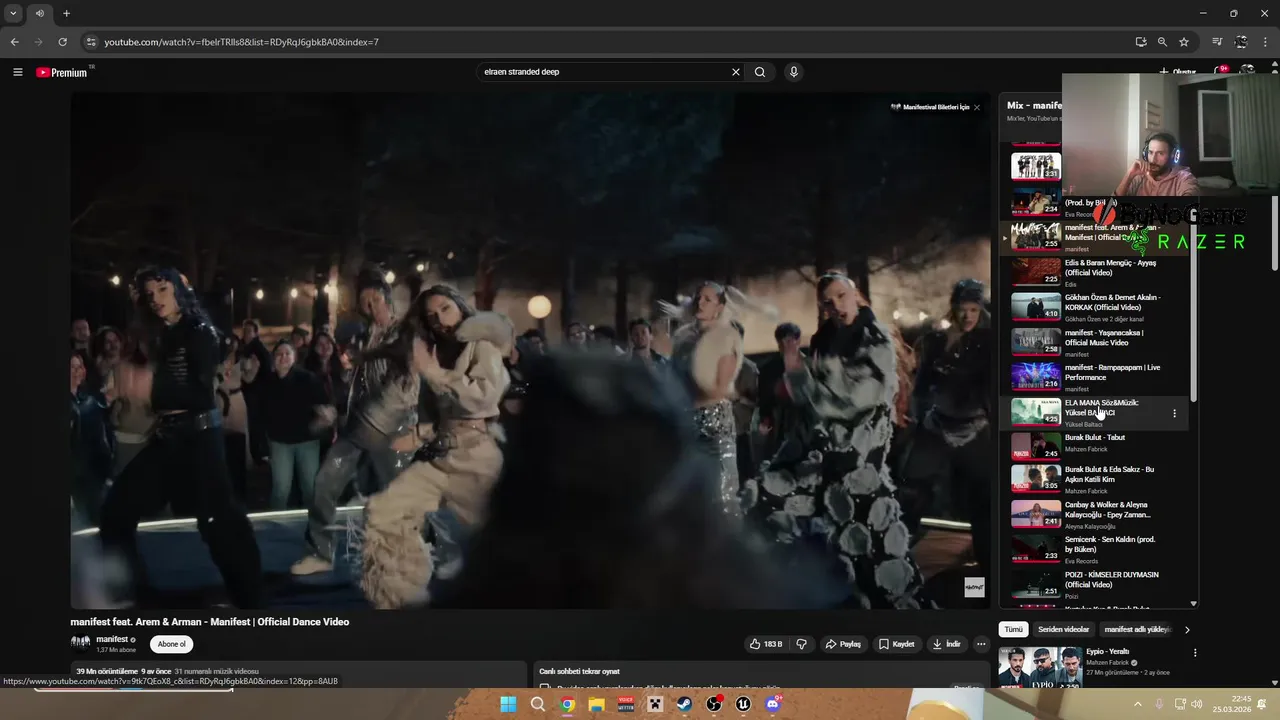Play POIZI - KİMSELER DUYMASIN
Screen dimensions: 1280x720
tap(1095, 584)
